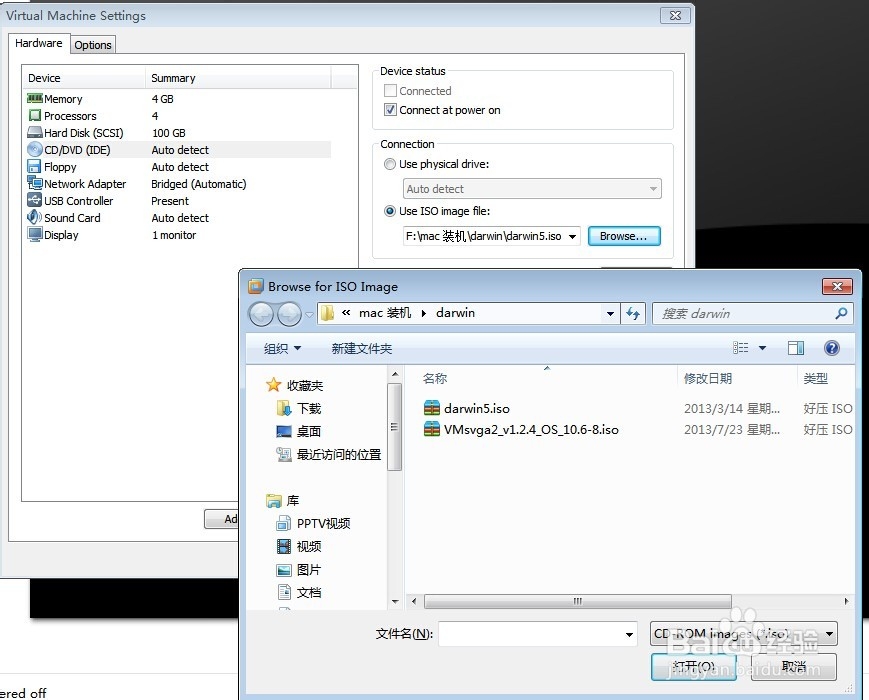
Task: Go forward in Browse for ISO dialog
Action: pyautogui.click(x=289, y=314)
